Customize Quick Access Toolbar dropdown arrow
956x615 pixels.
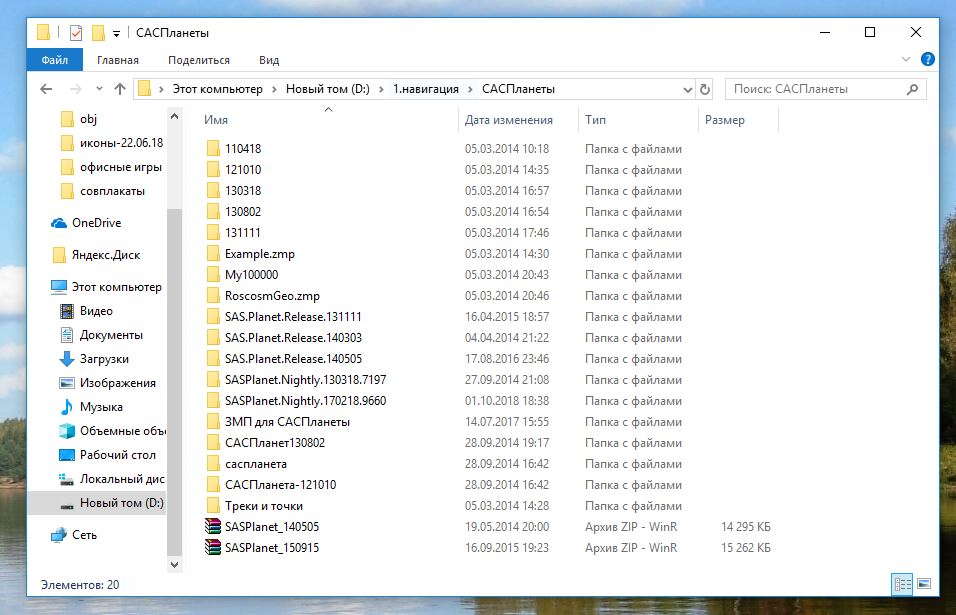click(116, 33)
